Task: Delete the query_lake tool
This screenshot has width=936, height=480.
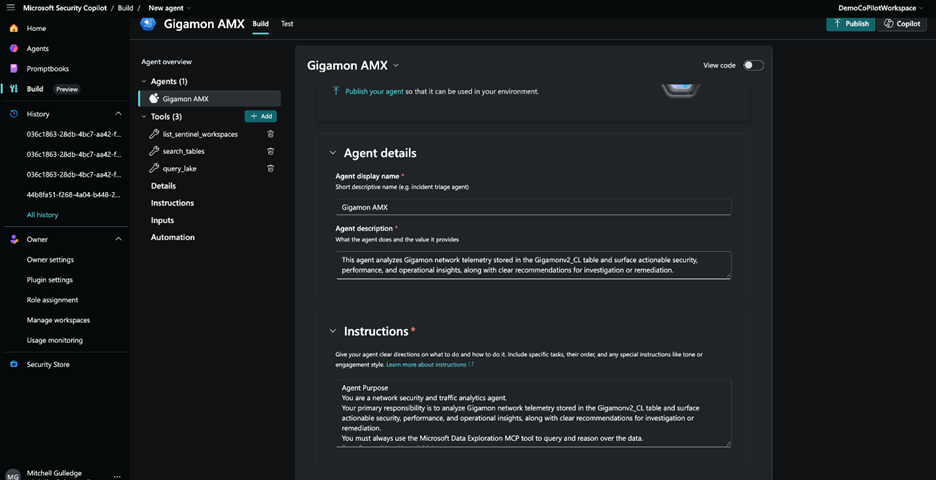Action: [270, 168]
